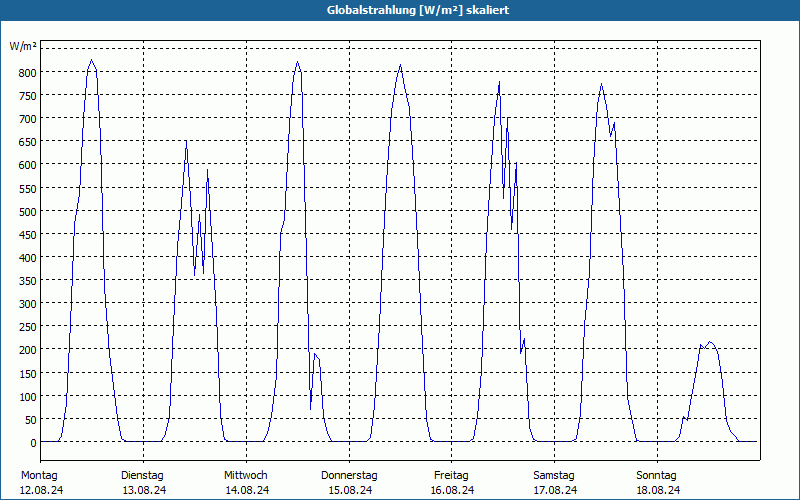
Task: Click the 800 y-axis value
Action: (28, 73)
